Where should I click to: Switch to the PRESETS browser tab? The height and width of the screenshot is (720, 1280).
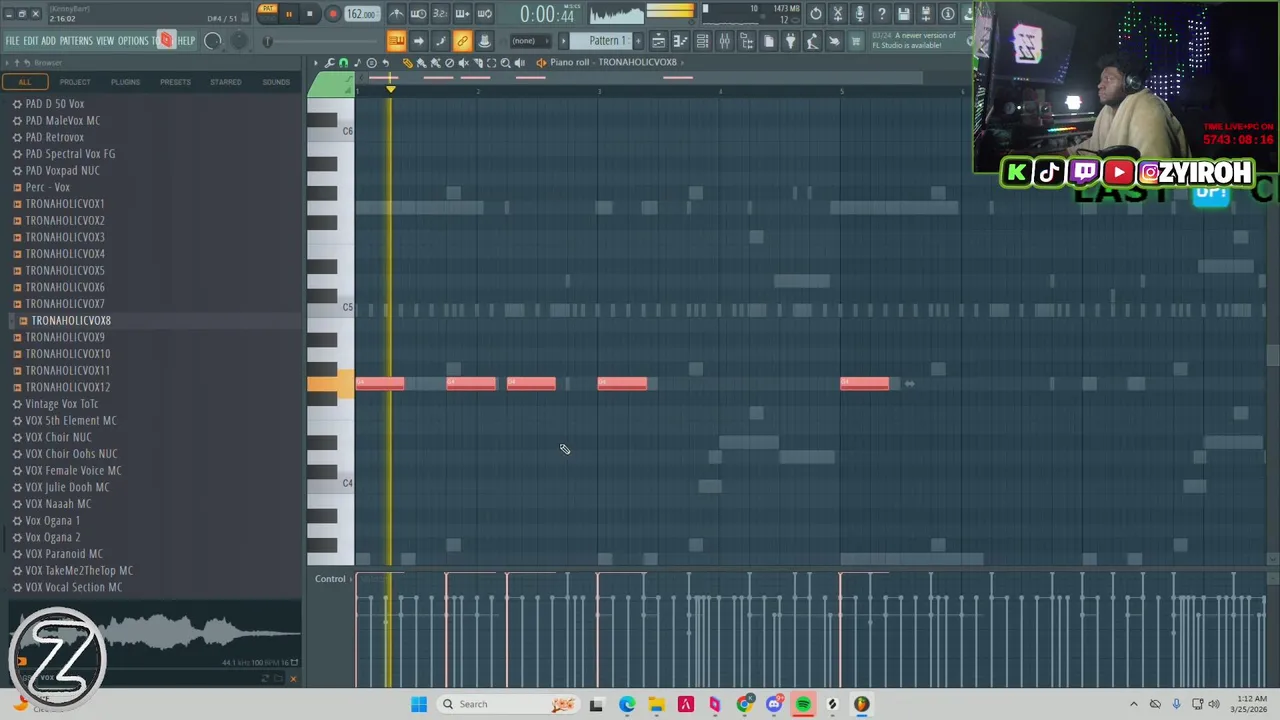click(x=175, y=82)
